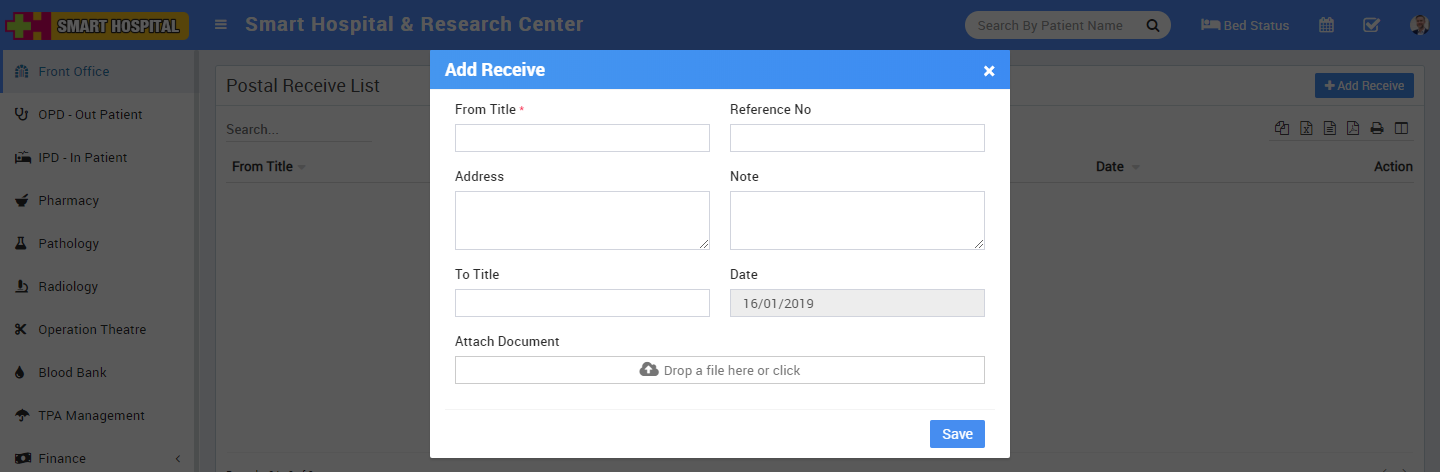Screen dimensions: 1440x472
Task: Open the Pharmacy menu item
Action: click(68, 201)
